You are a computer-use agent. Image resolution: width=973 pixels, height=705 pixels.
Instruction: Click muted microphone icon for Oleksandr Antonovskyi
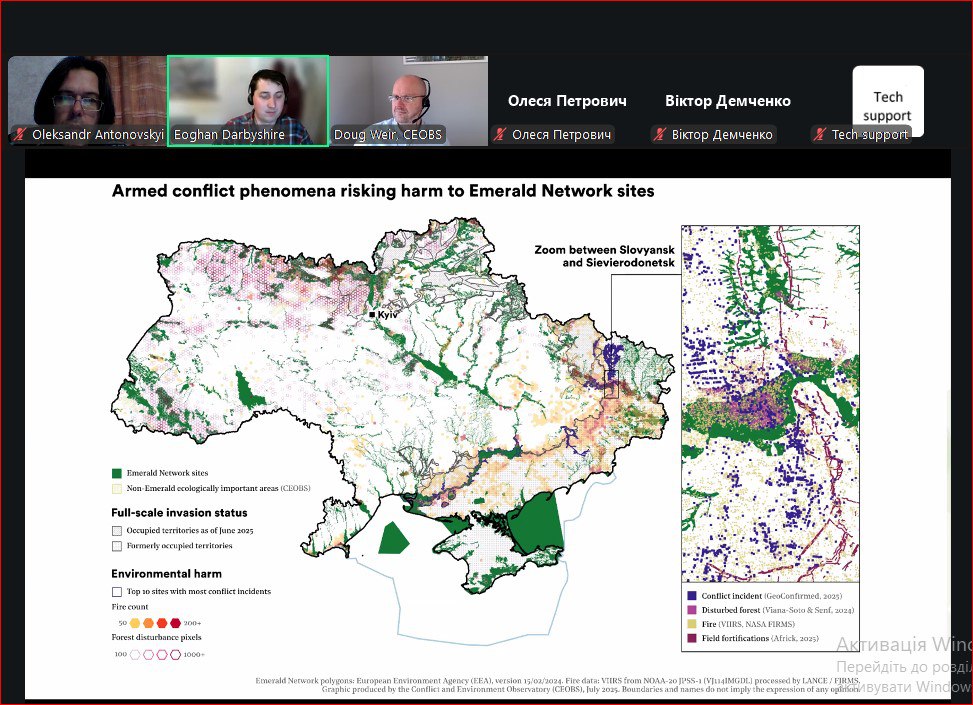point(21,134)
